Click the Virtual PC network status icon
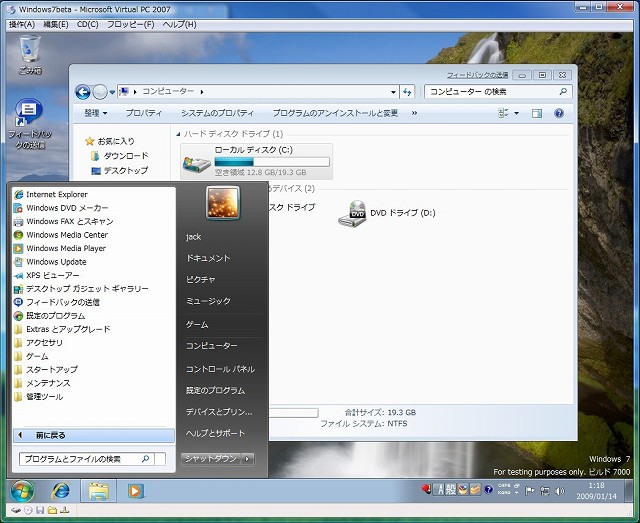Viewport: 640px width, 523px height. click(64, 510)
